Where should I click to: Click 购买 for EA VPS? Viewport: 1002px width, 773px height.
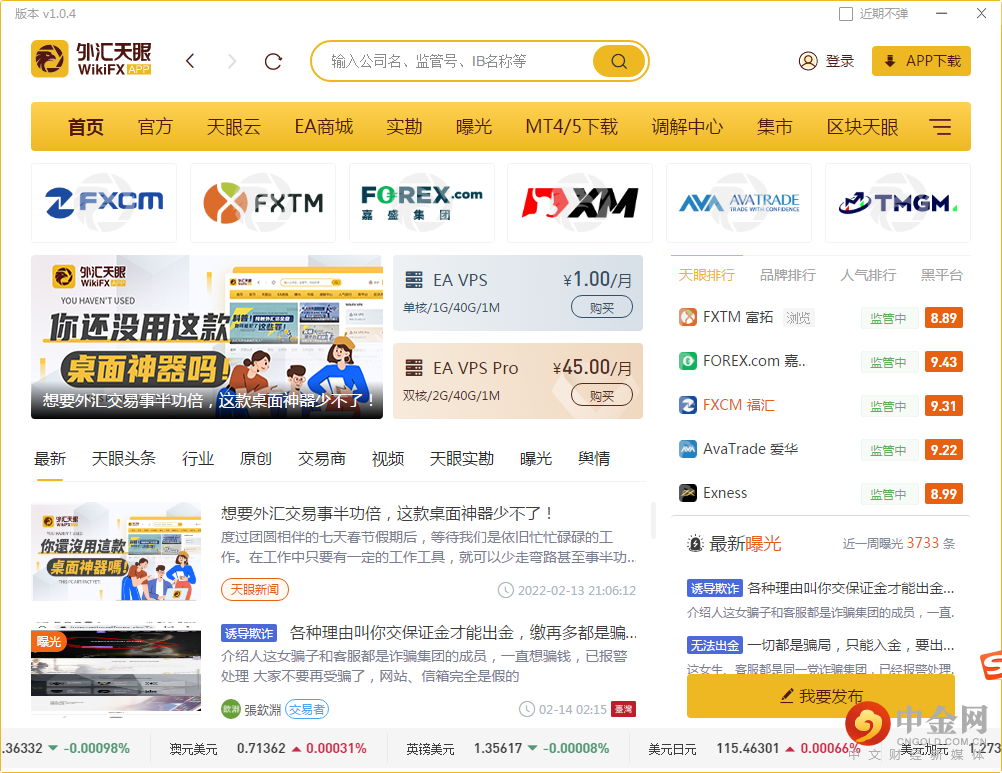(x=602, y=307)
